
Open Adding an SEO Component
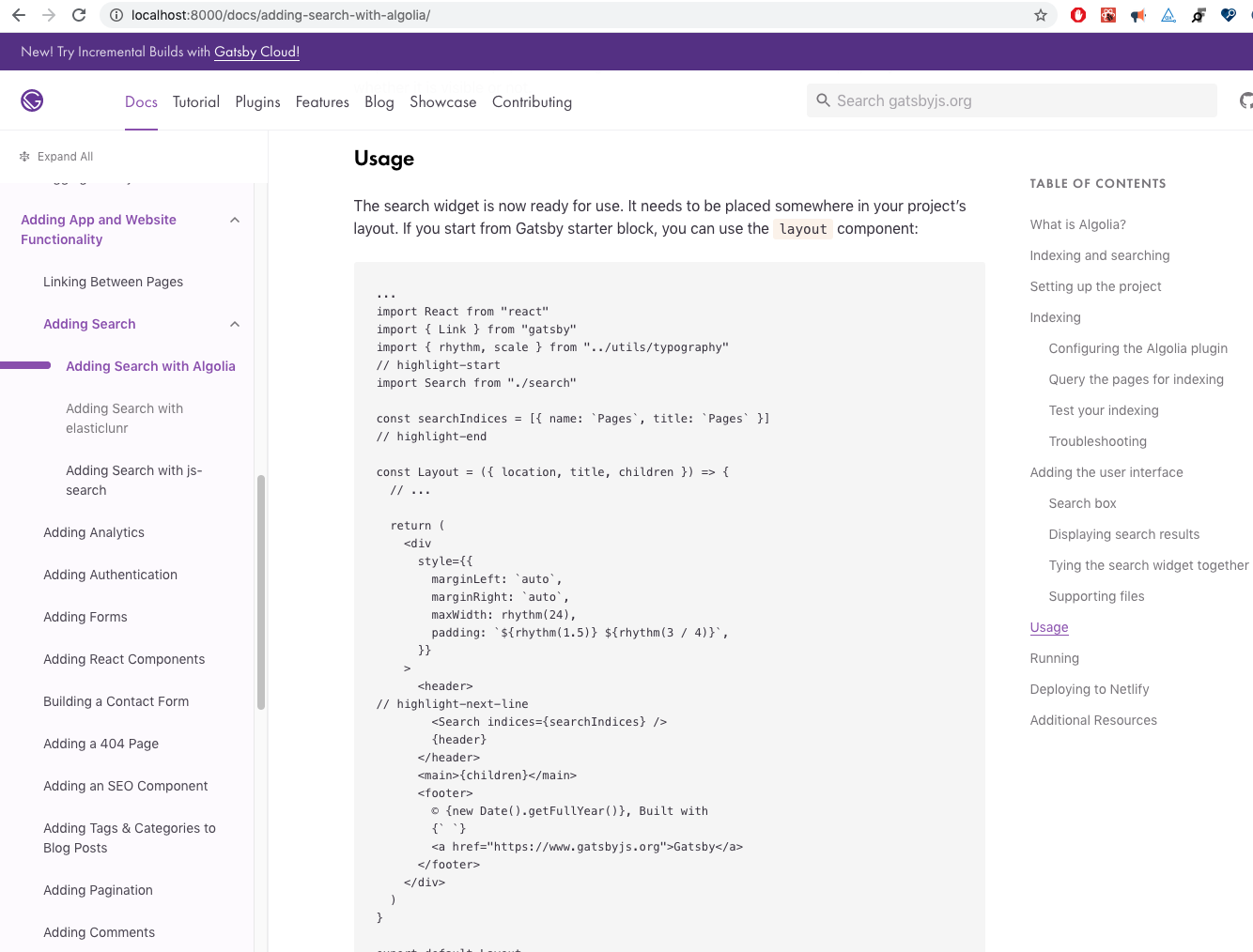pyautogui.click(x=125, y=786)
